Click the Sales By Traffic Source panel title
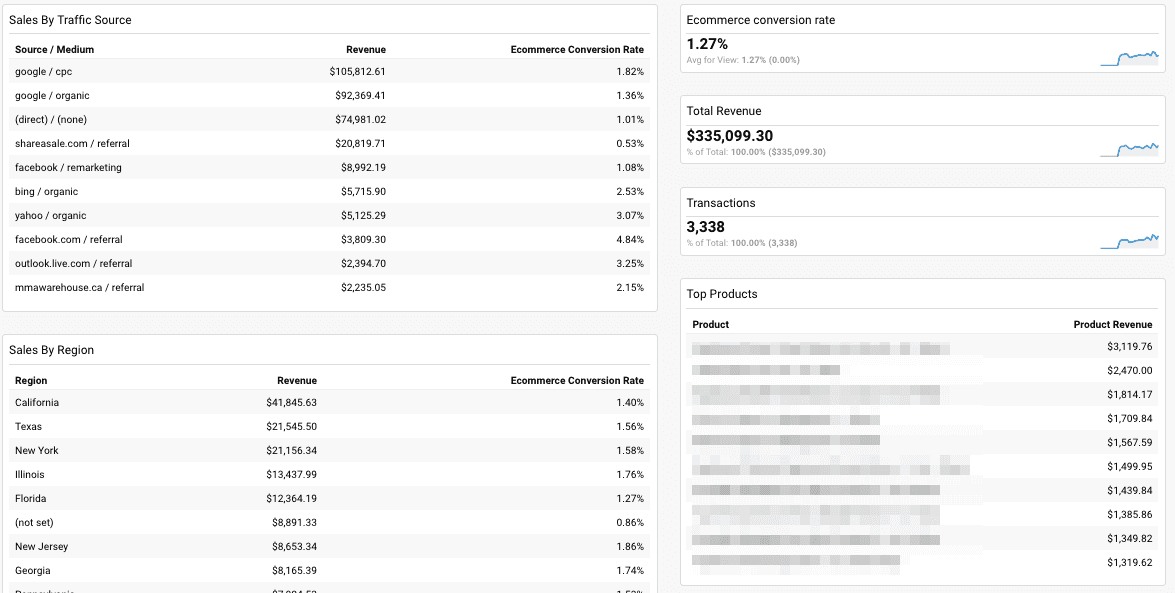Image resolution: width=1175 pixels, height=593 pixels. [72, 19]
